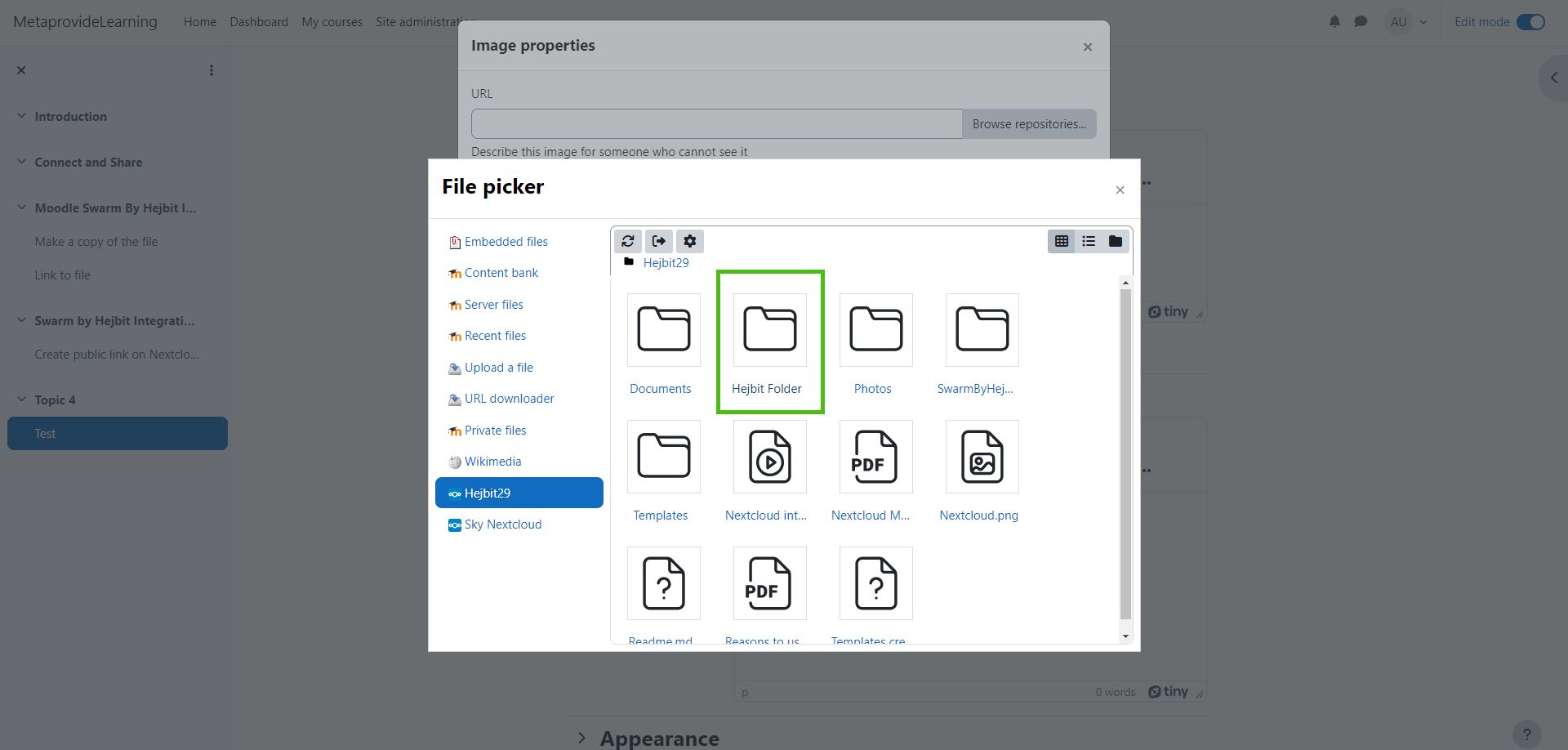The height and width of the screenshot is (750, 1568).
Task: Select the Test item in course index
Action: point(118,434)
